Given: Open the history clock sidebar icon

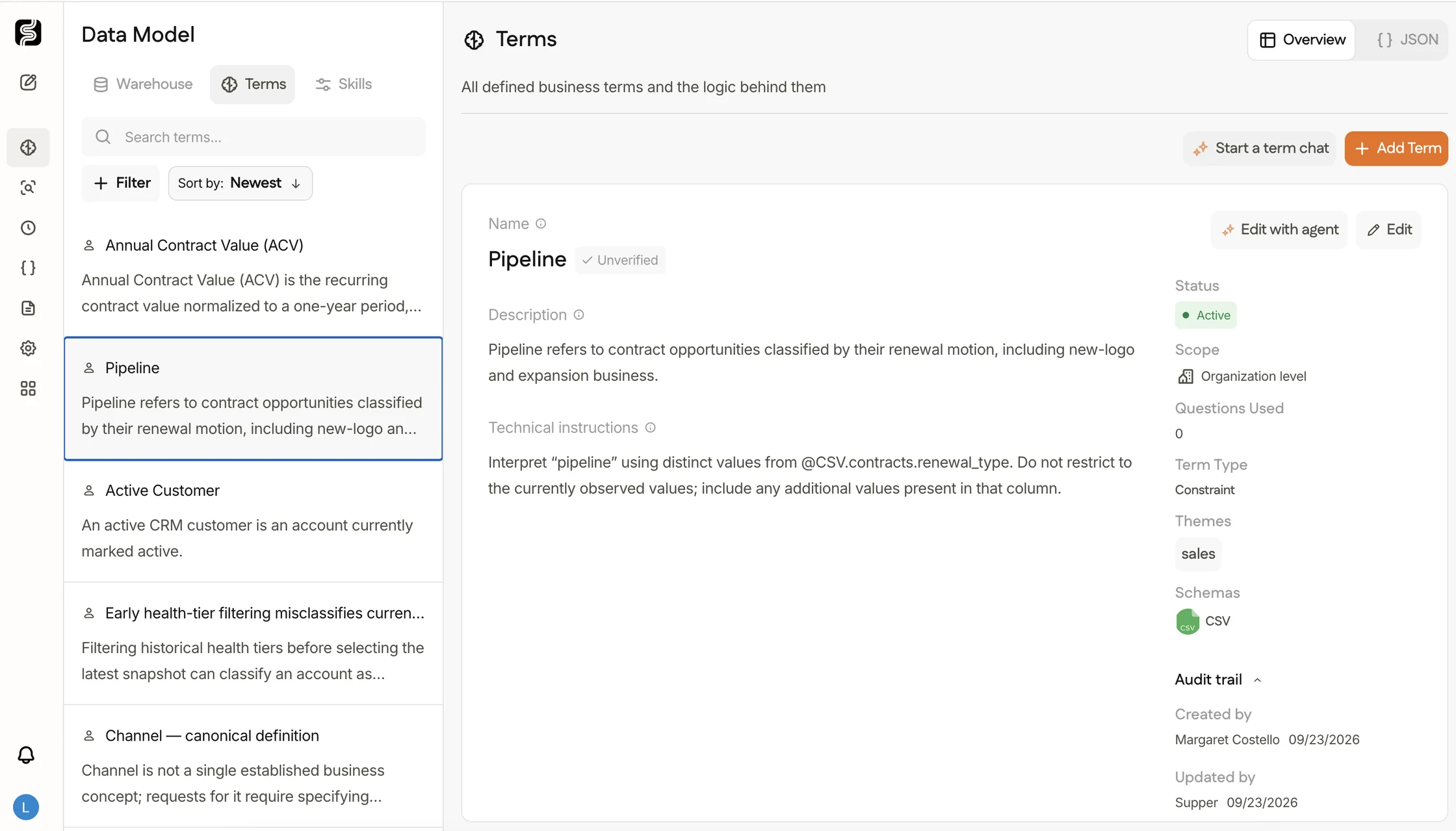Looking at the screenshot, I should [x=28, y=228].
